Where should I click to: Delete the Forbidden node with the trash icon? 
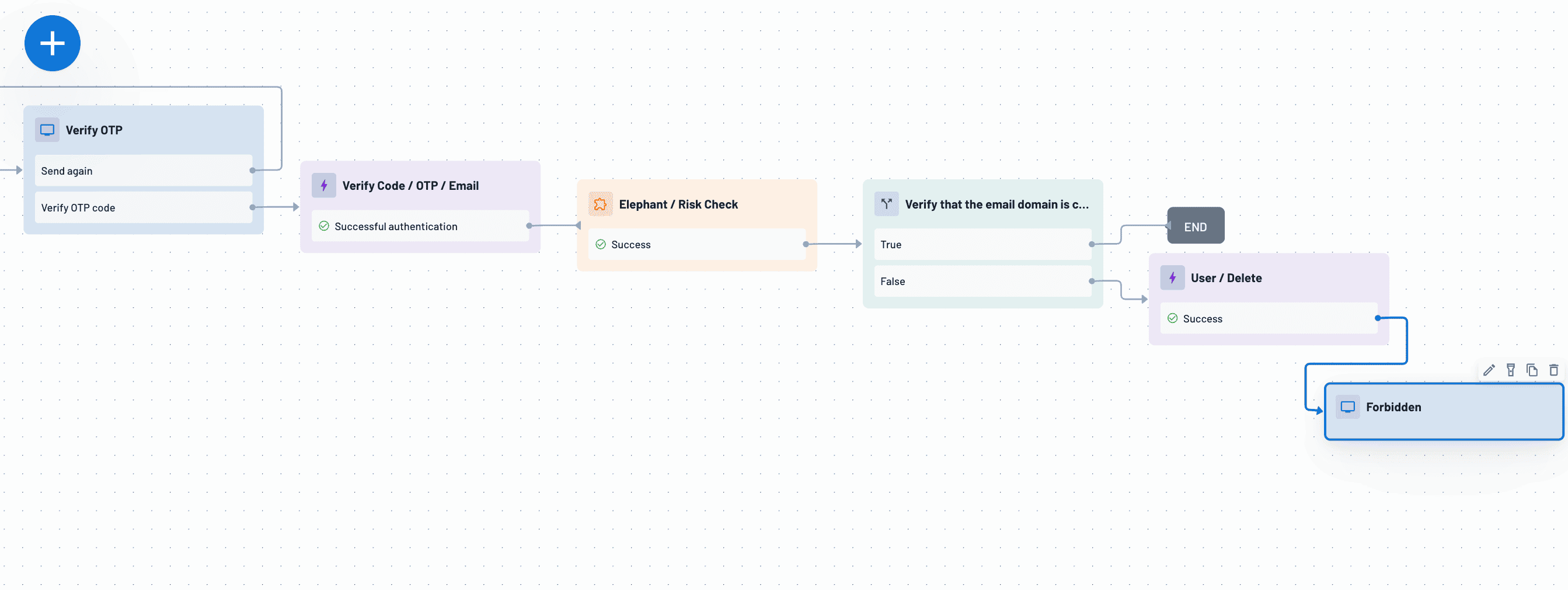pos(1554,370)
